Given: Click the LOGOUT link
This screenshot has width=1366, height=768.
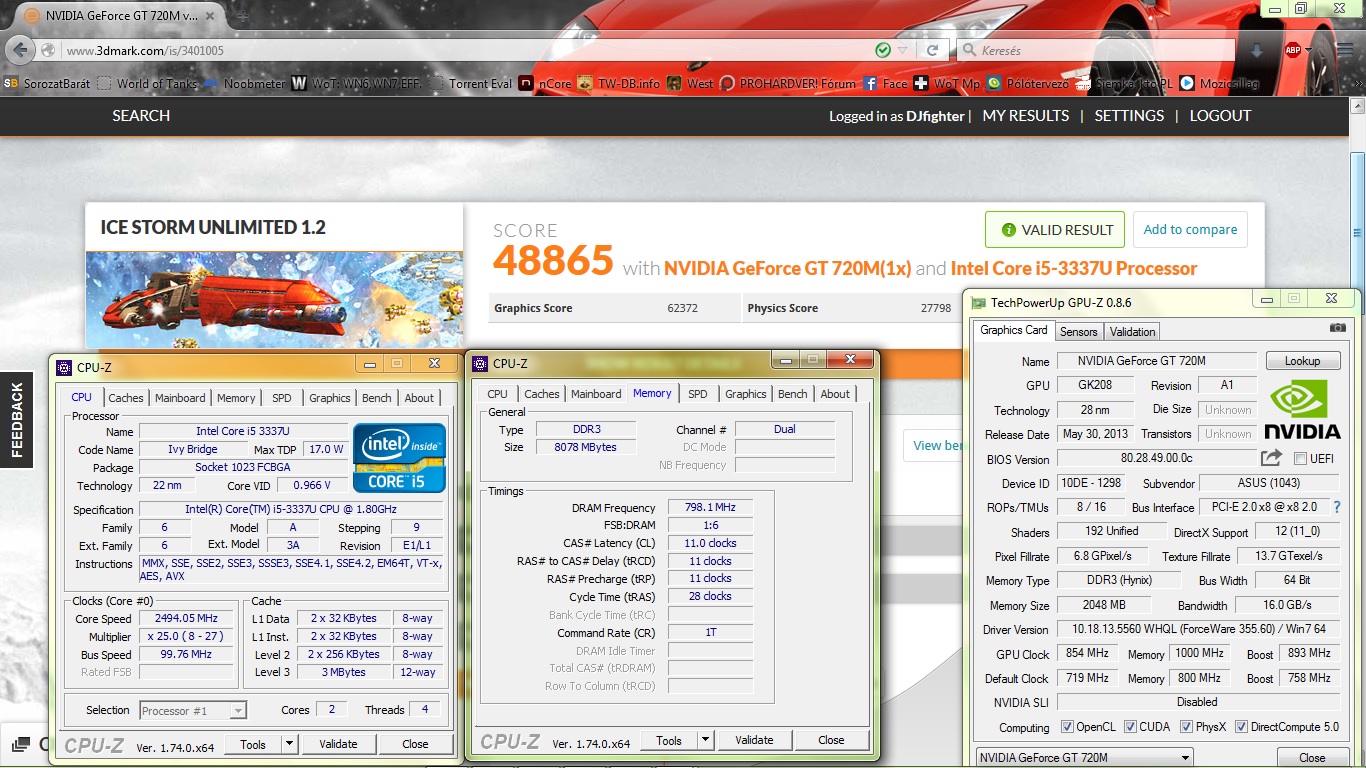Looking at the screenshot, I should pos(1220,115).
